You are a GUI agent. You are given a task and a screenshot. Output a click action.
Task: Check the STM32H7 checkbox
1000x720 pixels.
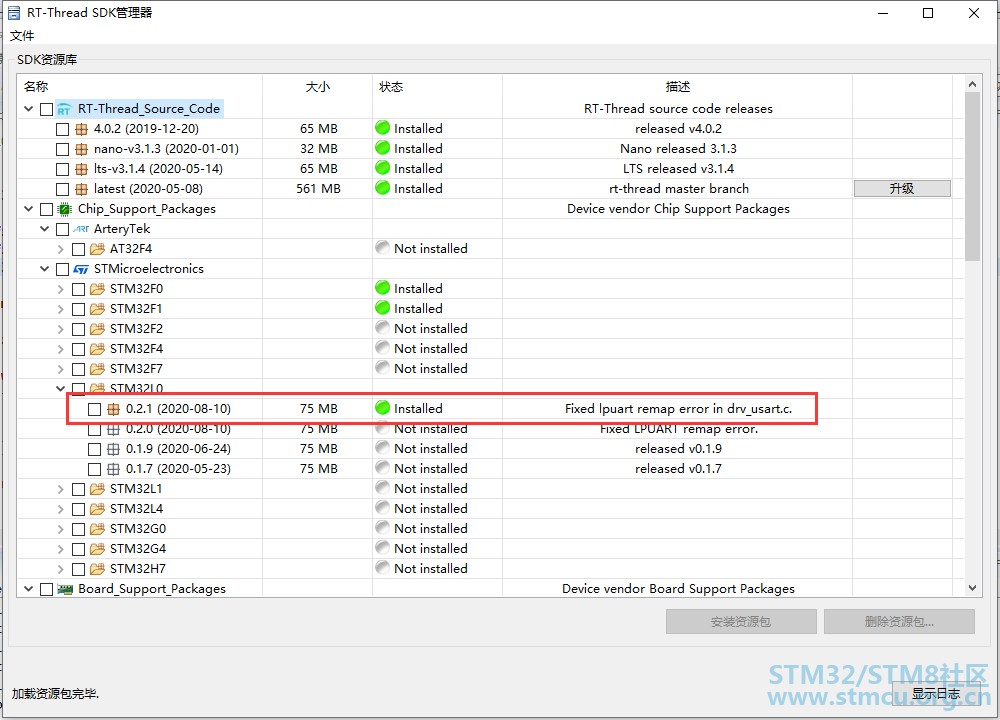point(78,569)
